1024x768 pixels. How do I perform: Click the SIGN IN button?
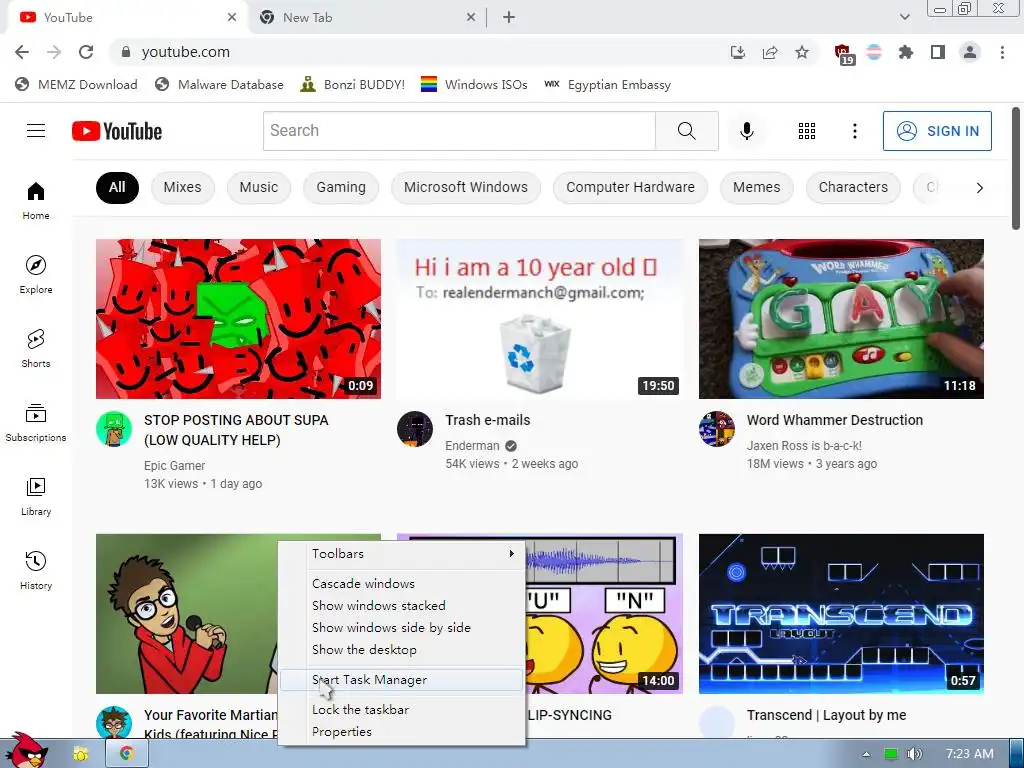pyautogui.click(x=937, y=131)
